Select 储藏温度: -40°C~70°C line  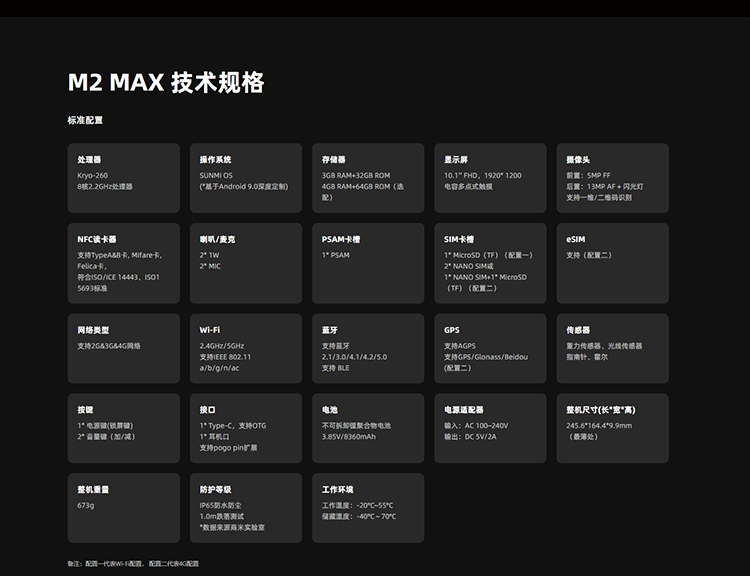coord(359,516)
